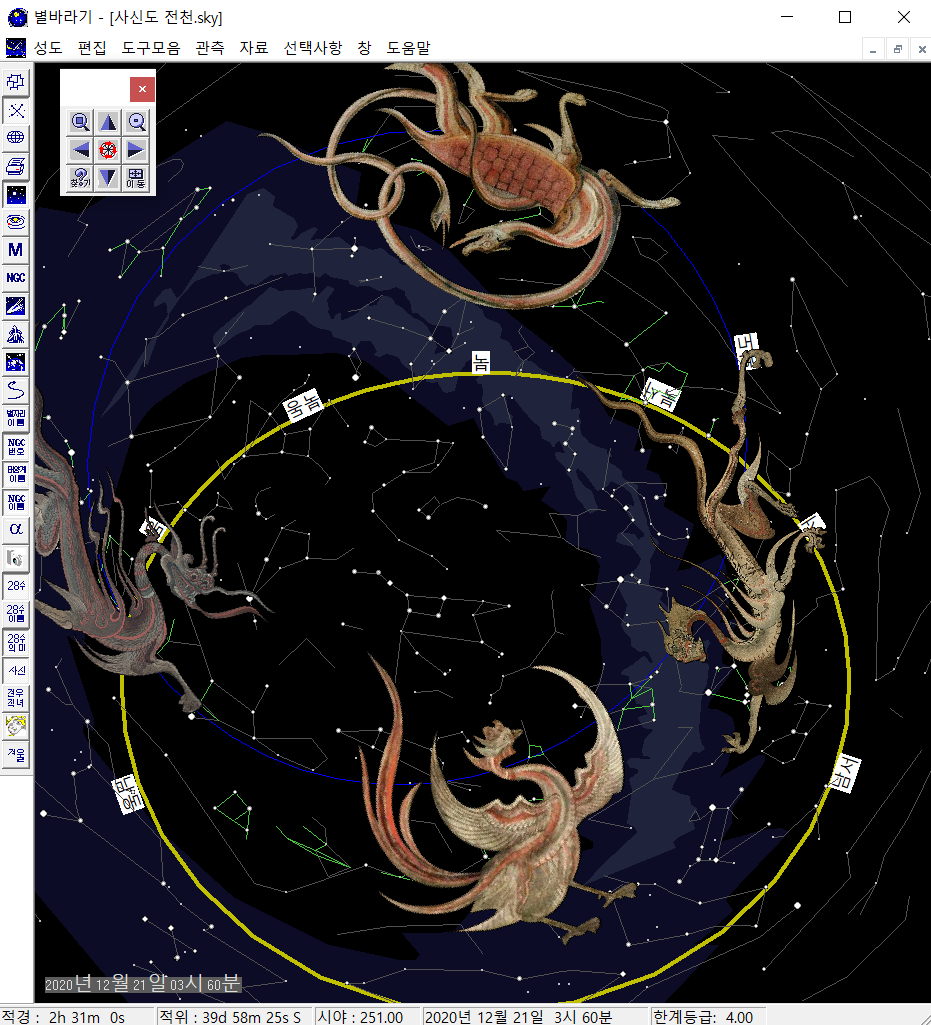The height and width of the screenshot is (1025, 931).
Task: Click the '견우 직녀' button
Action: [x=16, y=697]
